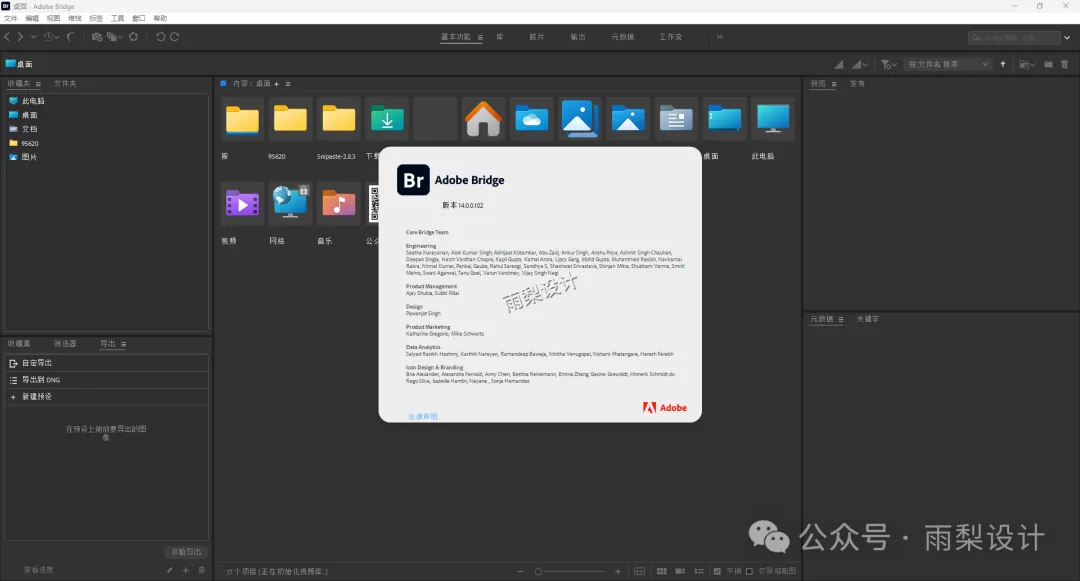Switch to the 筛选器 panel tab
The width and height of the screenshot is (1080, 581).
coord(65,344)
